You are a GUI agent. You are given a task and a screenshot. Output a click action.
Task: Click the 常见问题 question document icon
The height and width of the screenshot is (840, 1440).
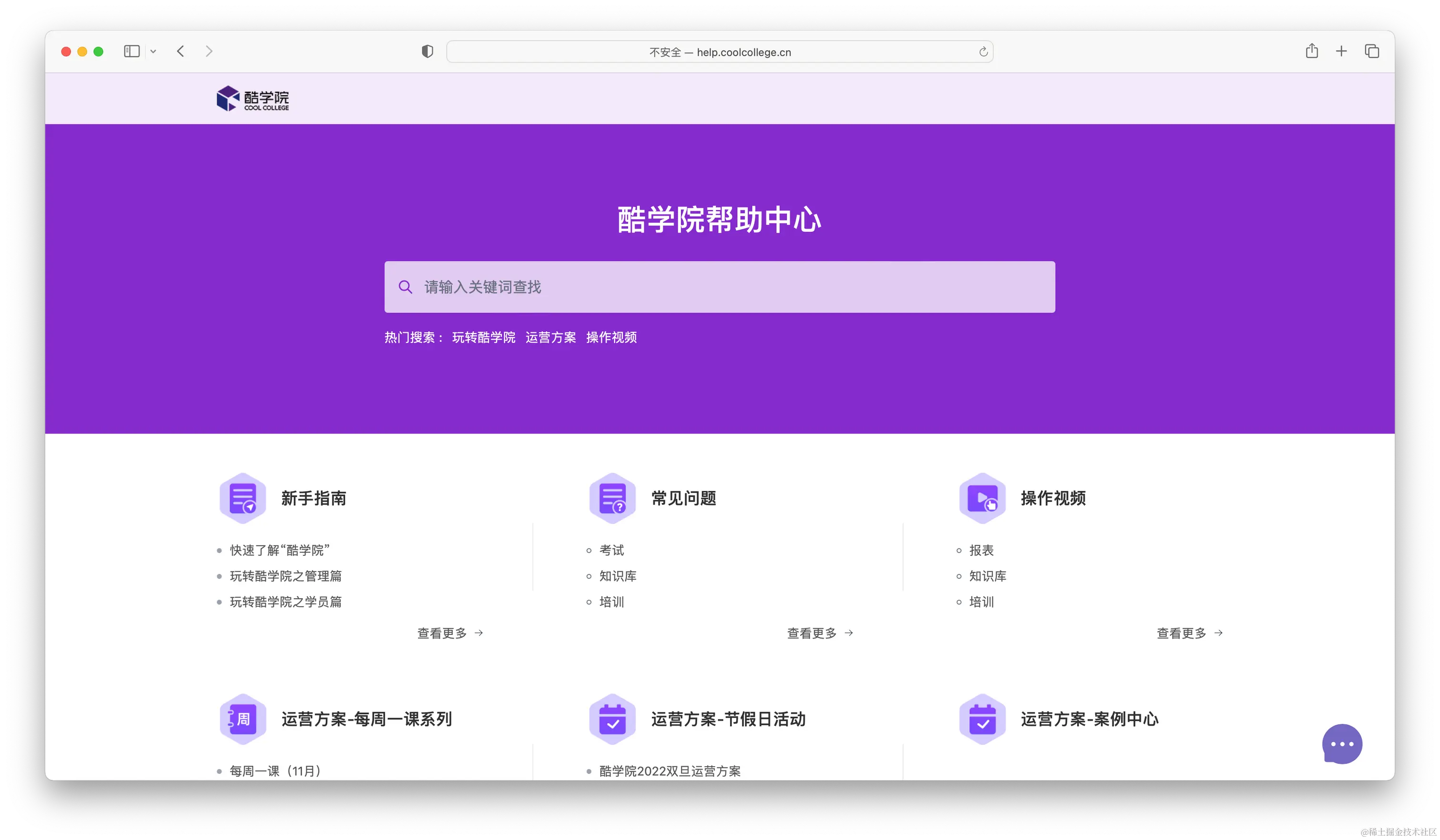(612, 498)
